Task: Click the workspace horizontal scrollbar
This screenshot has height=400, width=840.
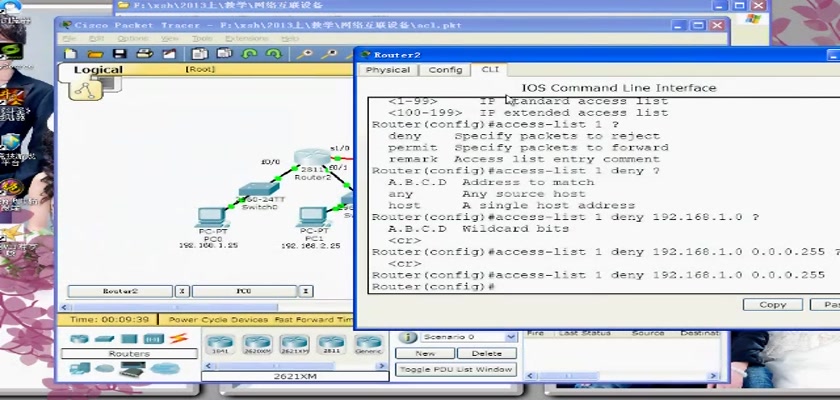Action: click(x=175, y=307)
